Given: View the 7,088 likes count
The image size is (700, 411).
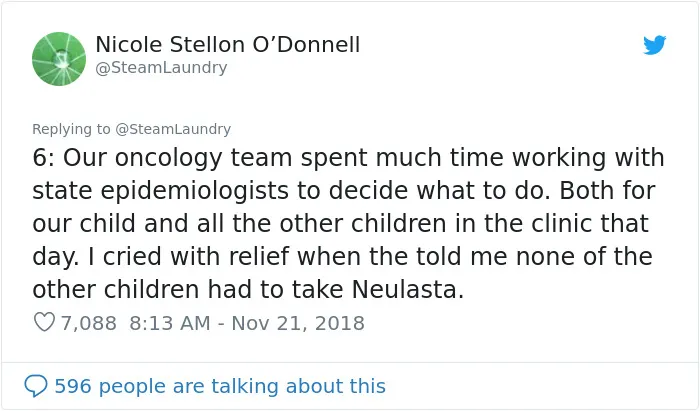Looking at the screenshot, I should 88,323.
